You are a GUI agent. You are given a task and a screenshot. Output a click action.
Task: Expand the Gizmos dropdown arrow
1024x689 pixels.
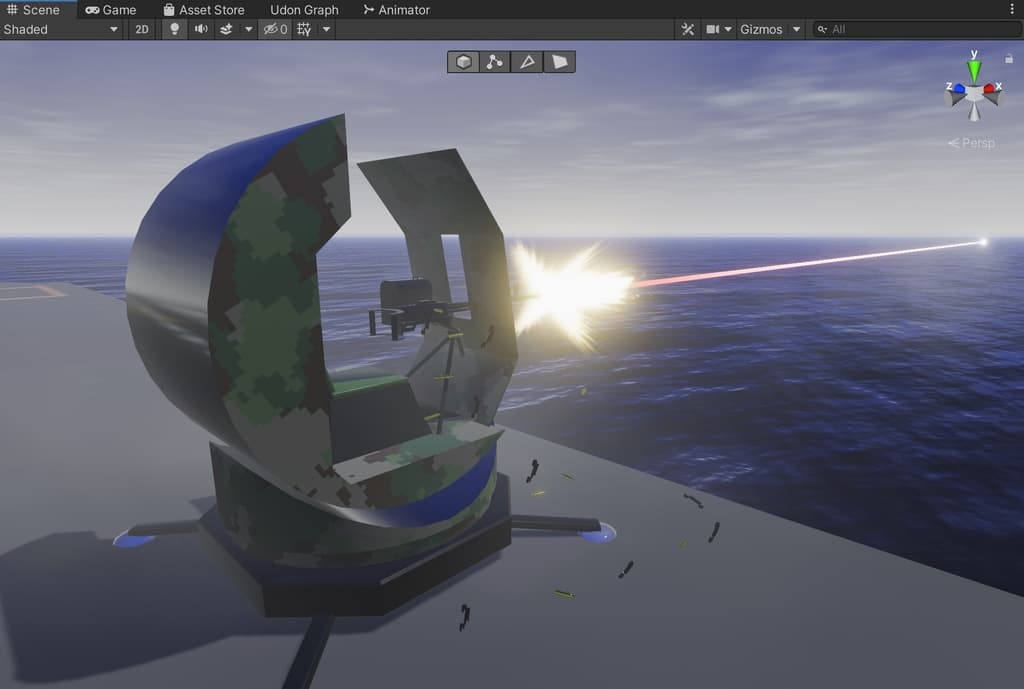coord(797,29)
